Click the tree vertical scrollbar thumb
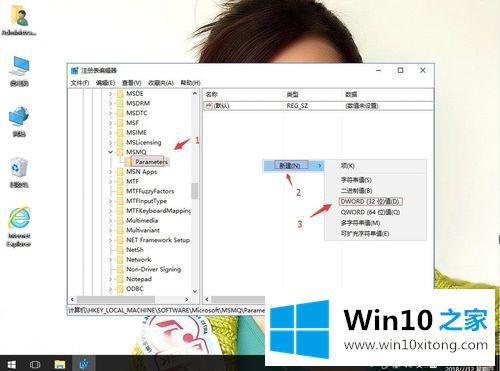This screenshot has height=371, width=500. (x=195, y=191)
